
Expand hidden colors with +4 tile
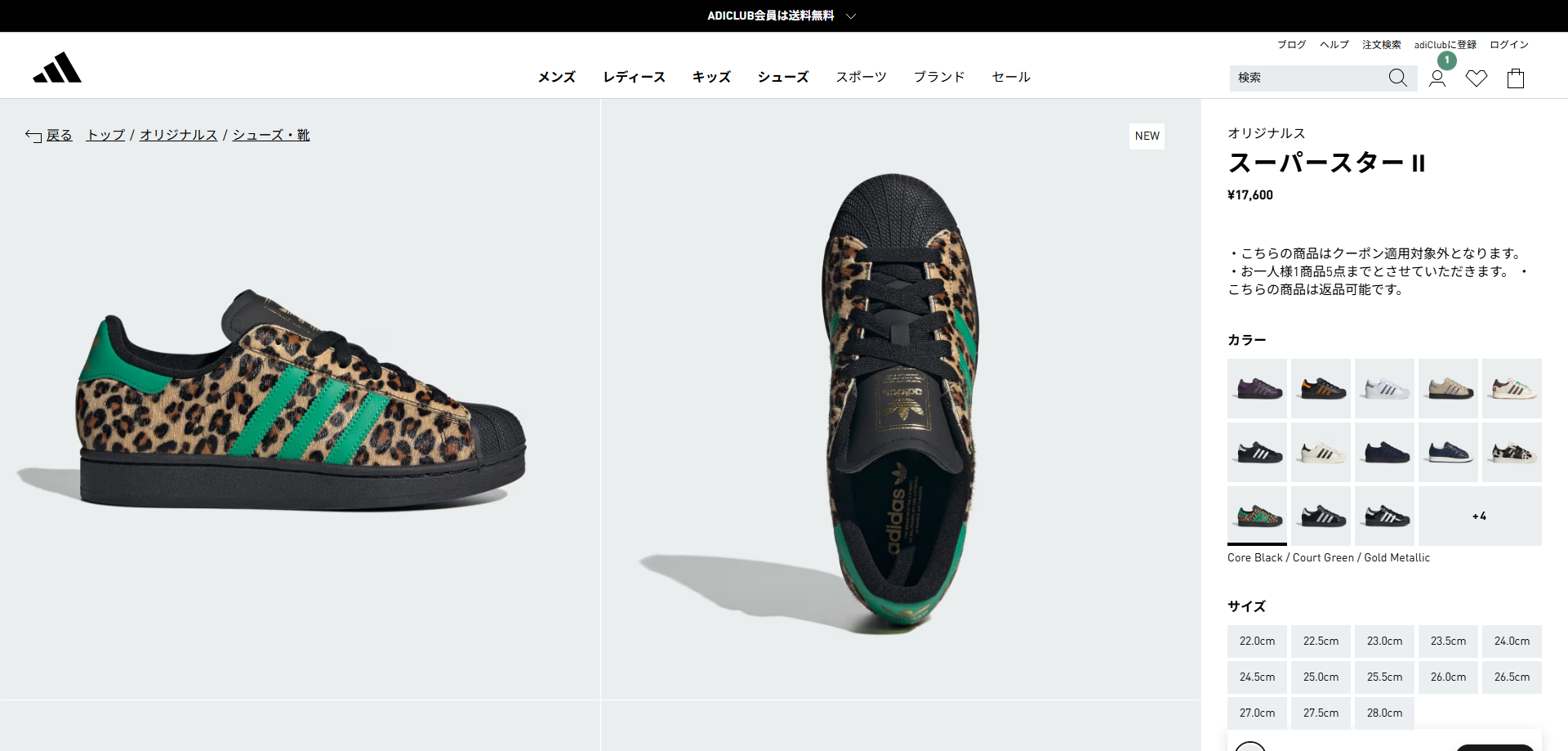pos(1480,516)
